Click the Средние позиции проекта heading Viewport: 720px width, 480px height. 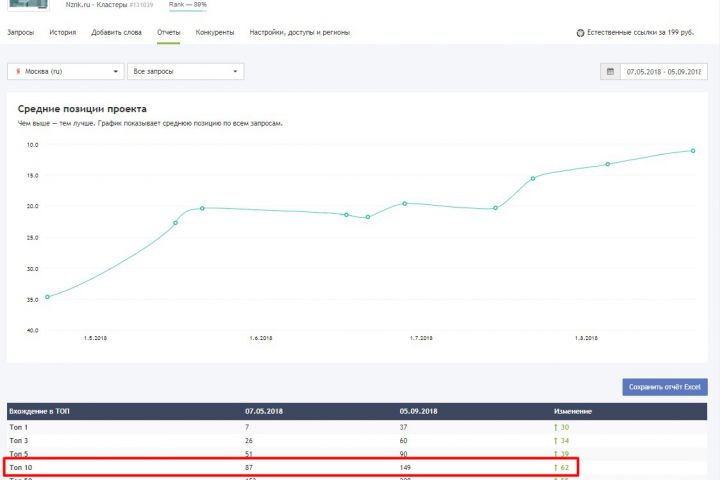(x=82, y=109)
